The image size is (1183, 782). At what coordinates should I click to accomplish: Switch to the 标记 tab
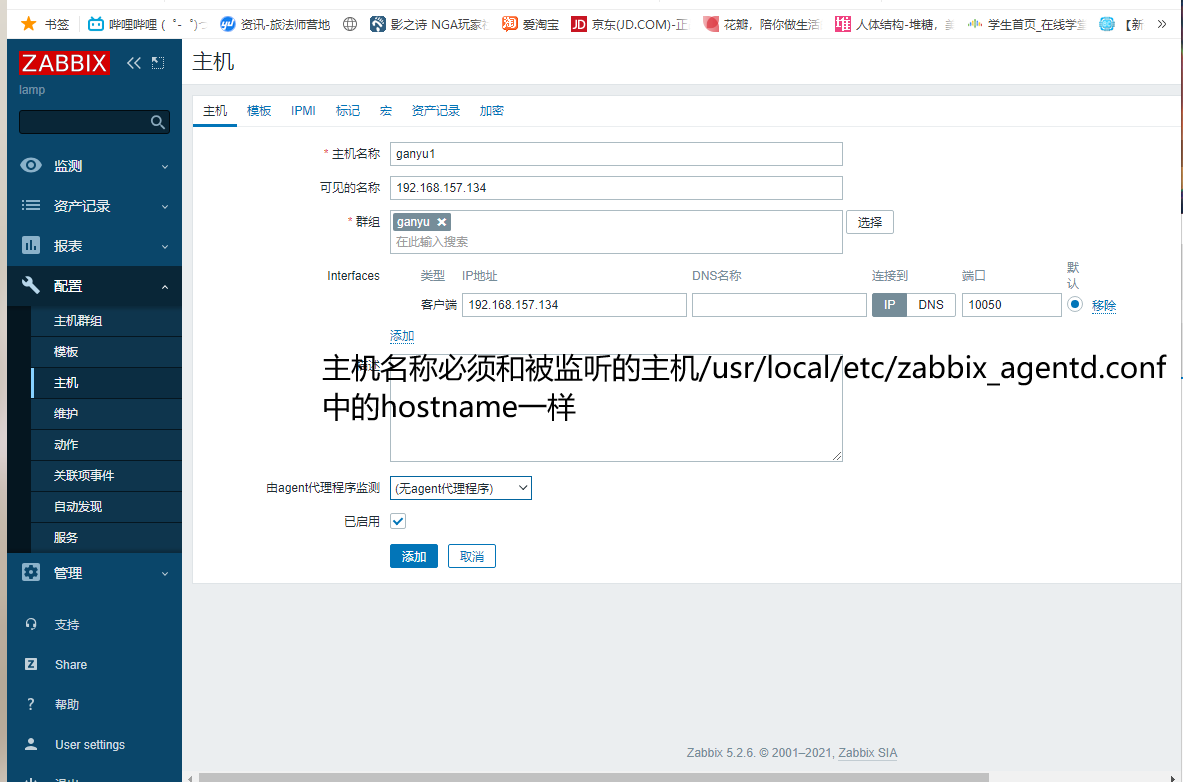coord(348,111)
